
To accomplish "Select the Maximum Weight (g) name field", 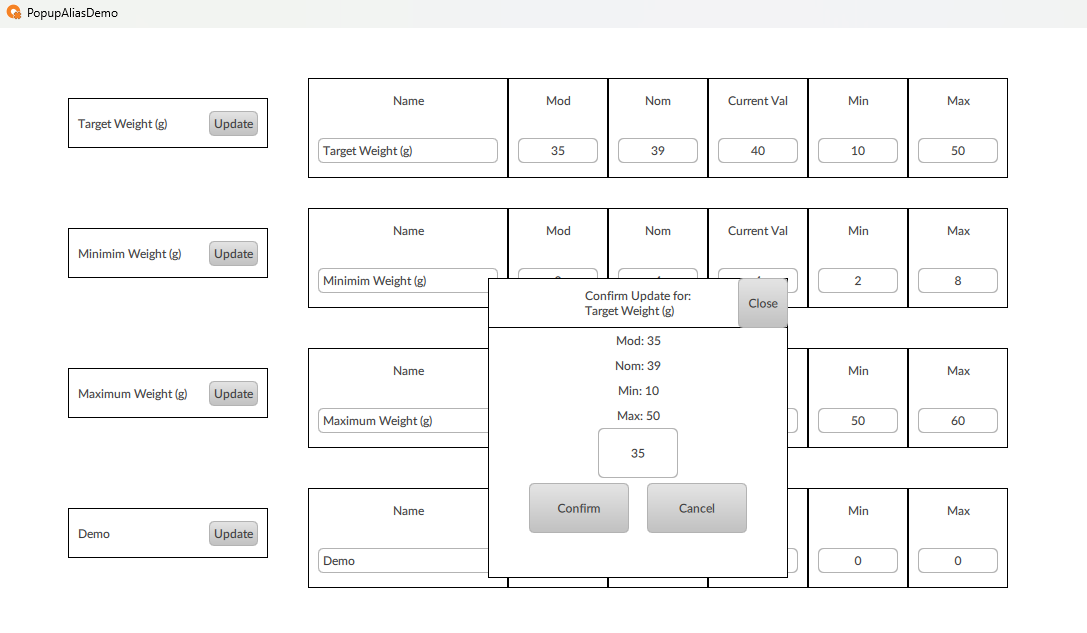I will (x=403, y=421).
